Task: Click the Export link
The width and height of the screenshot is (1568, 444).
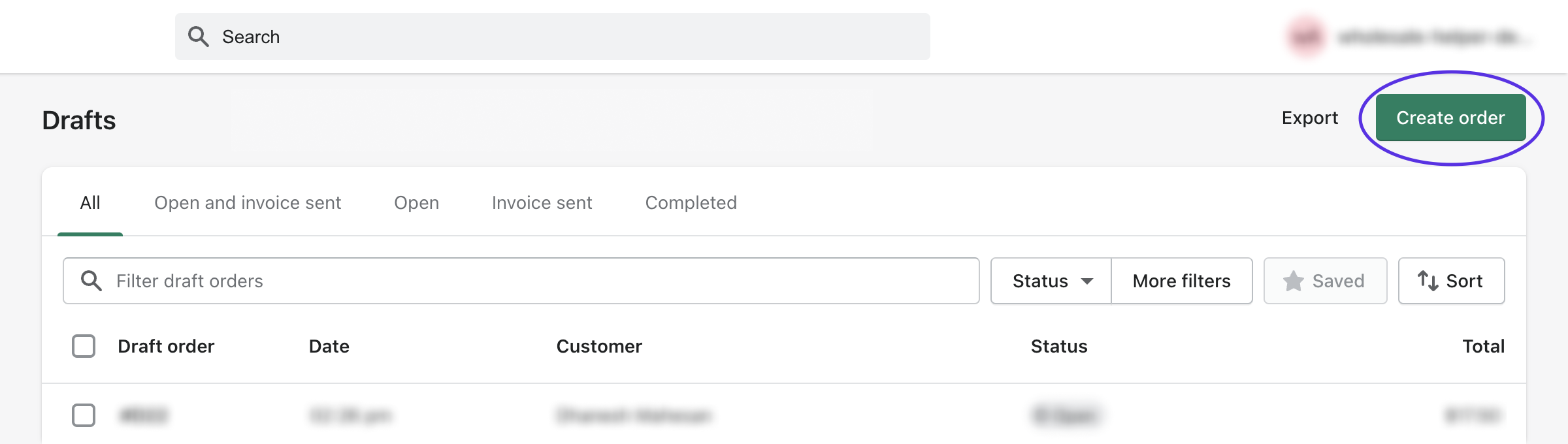Action: tap(1310, 118)
